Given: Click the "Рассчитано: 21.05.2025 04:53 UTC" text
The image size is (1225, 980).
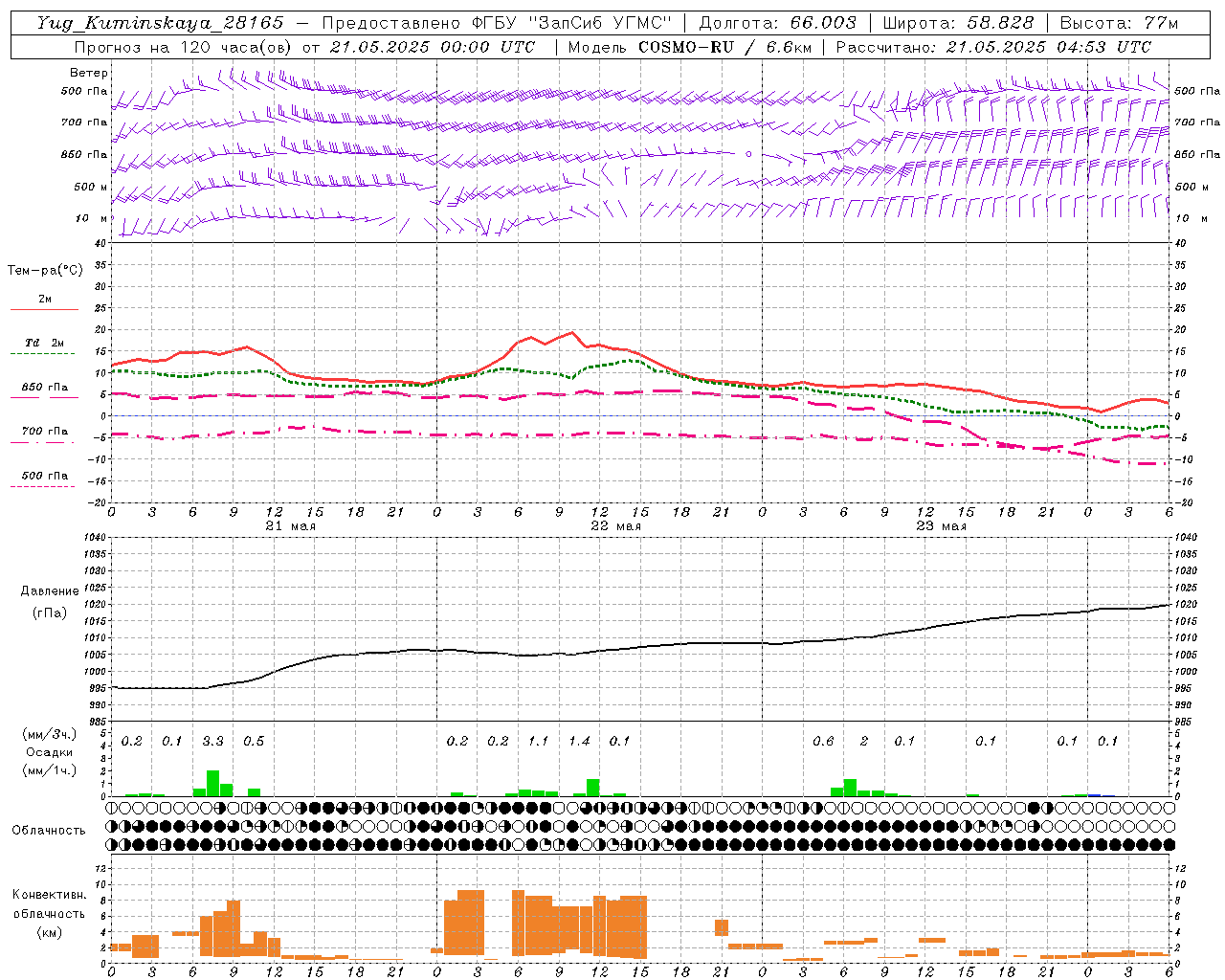Looking at the screenshot, I should [993, 47].
